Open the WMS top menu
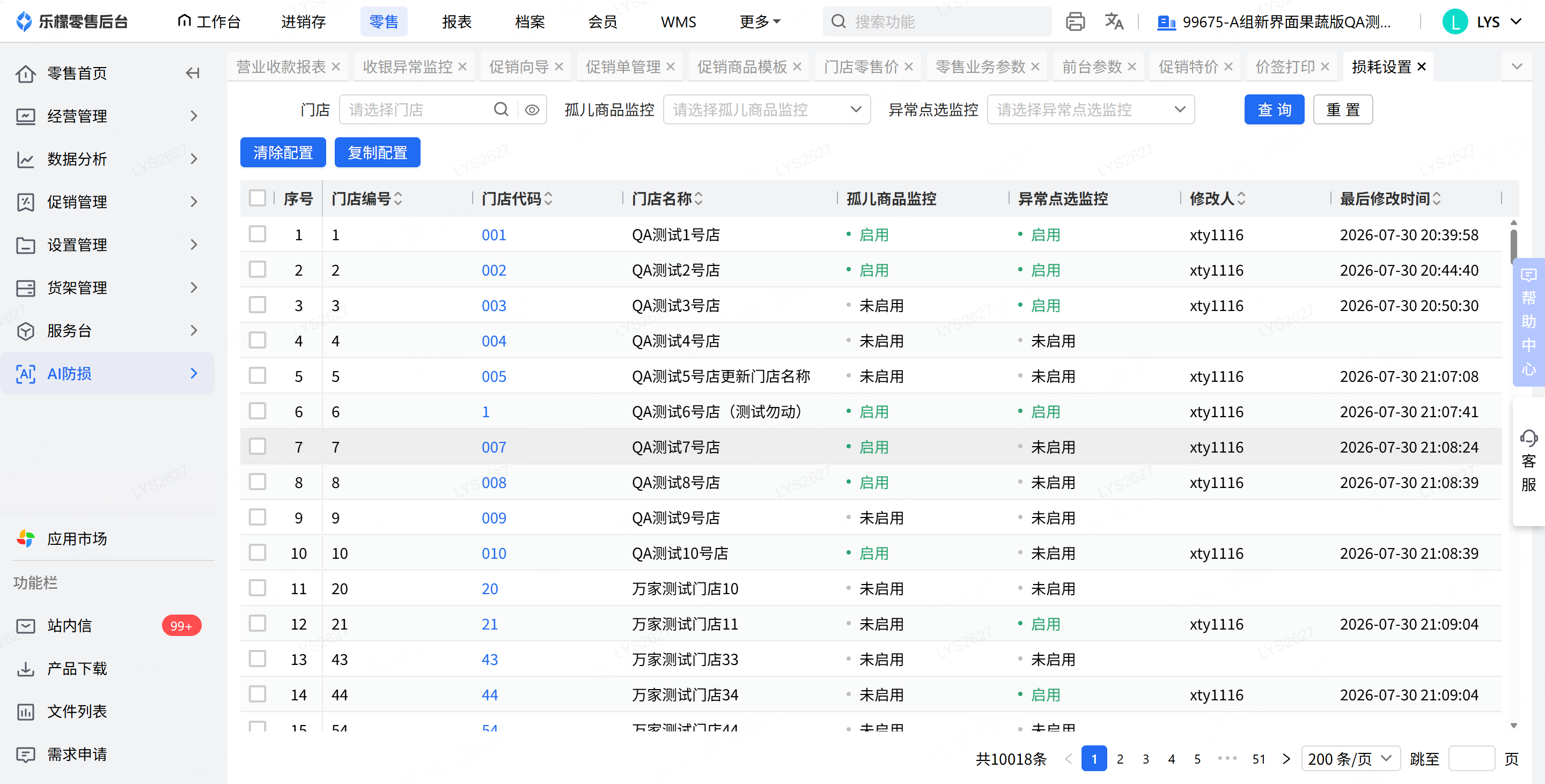 tap(678, 21)
